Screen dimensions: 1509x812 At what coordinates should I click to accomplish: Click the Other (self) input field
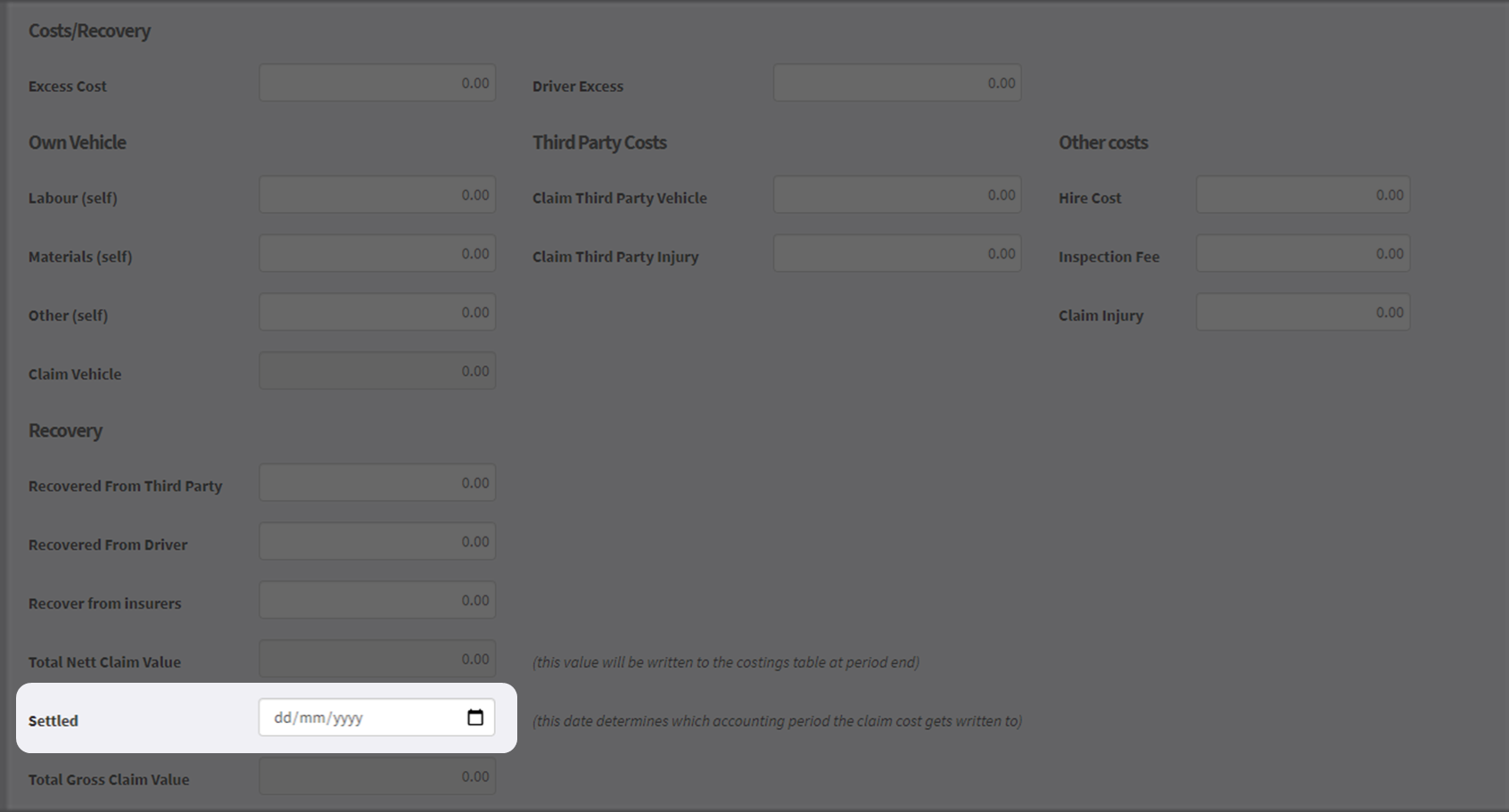[377, 312]
